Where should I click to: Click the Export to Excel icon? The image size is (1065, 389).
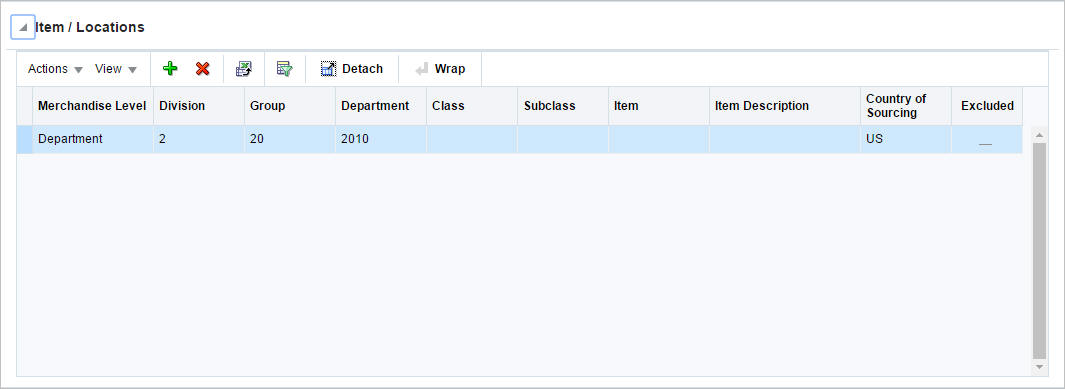point(244,69)
